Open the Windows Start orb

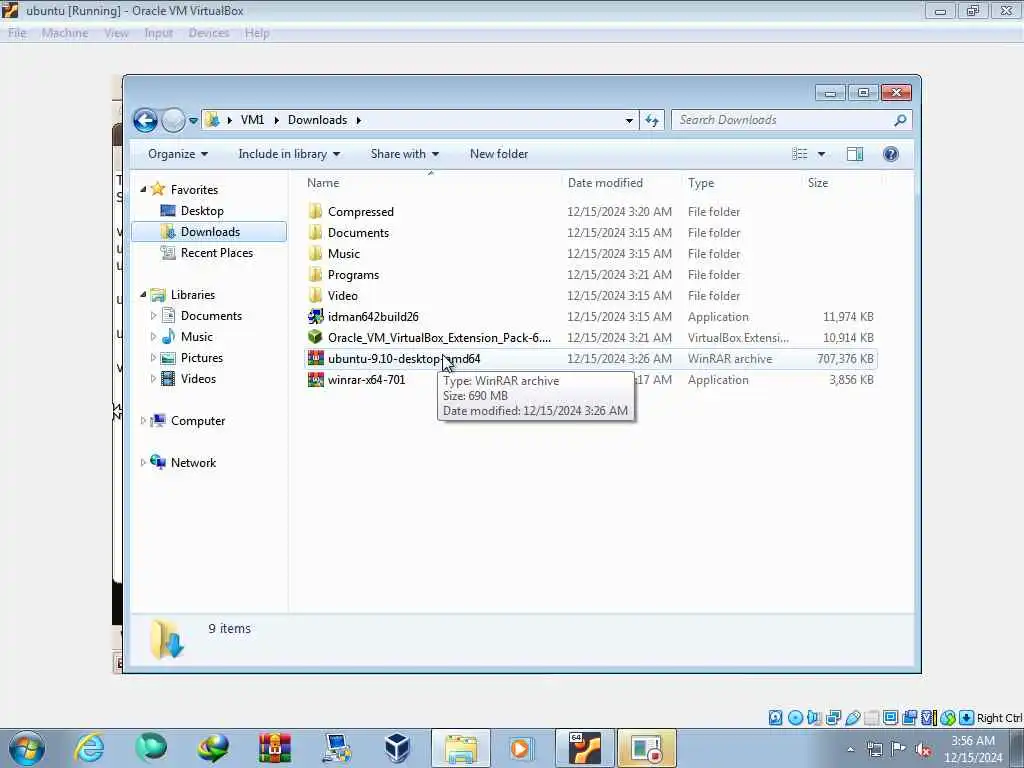27,748
